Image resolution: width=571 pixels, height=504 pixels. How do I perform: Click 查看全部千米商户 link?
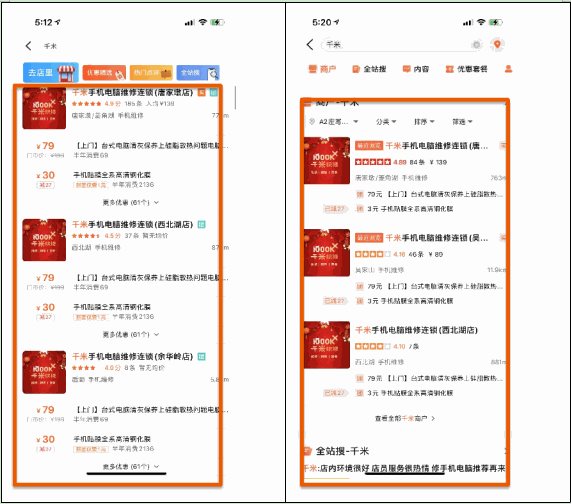[405, 418]
